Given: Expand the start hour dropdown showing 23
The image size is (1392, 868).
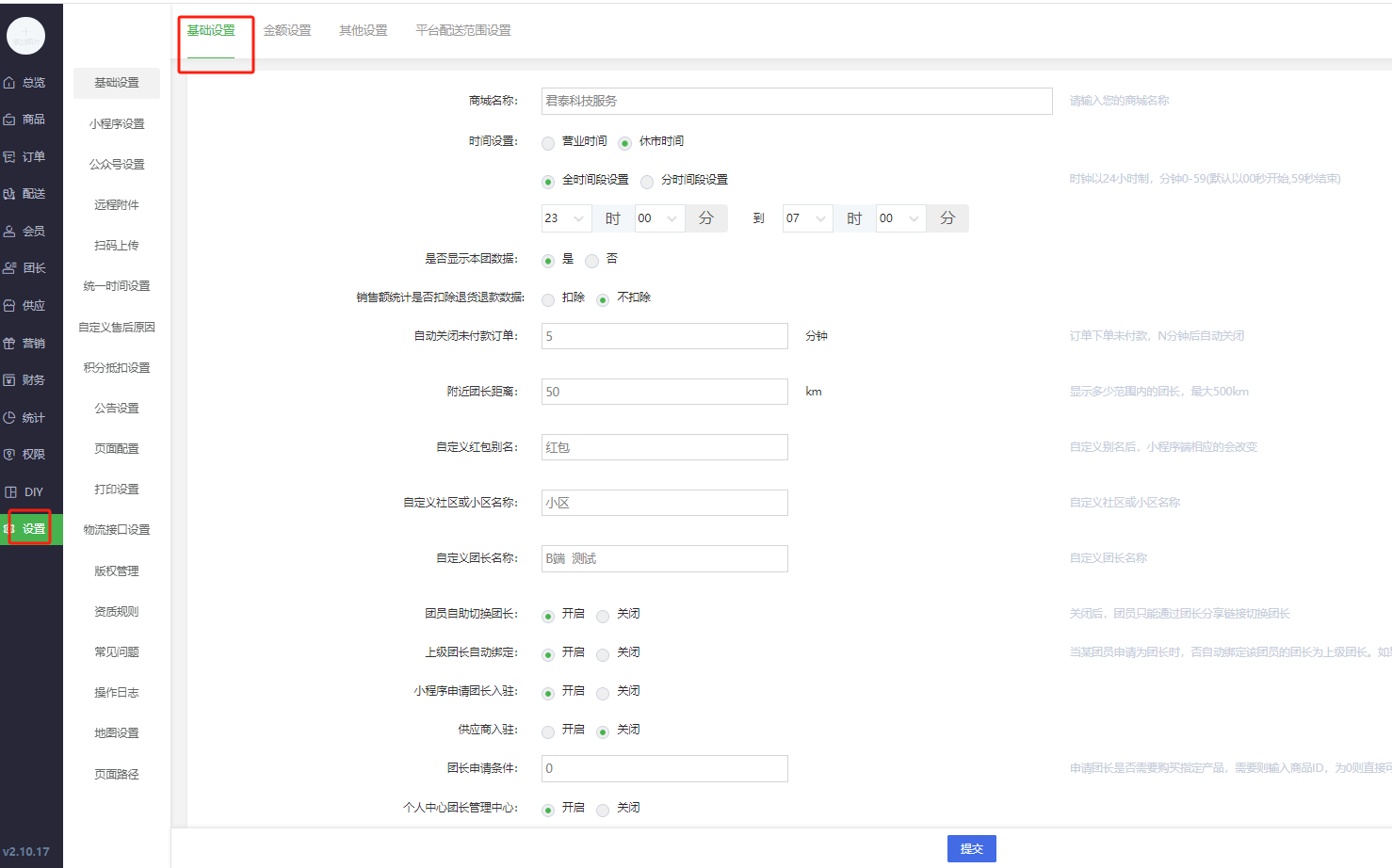Looking at the screenshot, I should [566, 218].
